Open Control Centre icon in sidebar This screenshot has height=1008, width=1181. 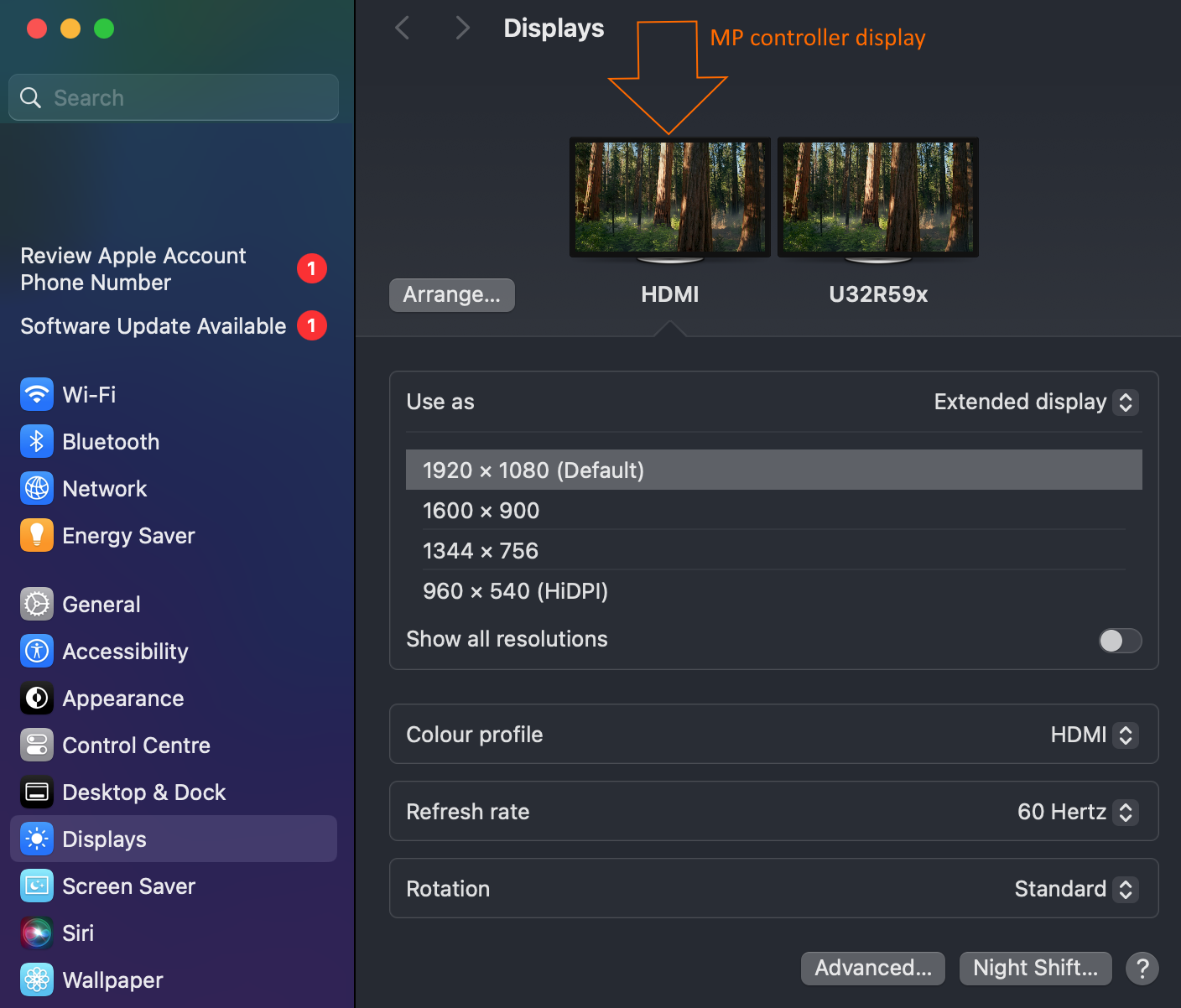click(x=36, y=745)
